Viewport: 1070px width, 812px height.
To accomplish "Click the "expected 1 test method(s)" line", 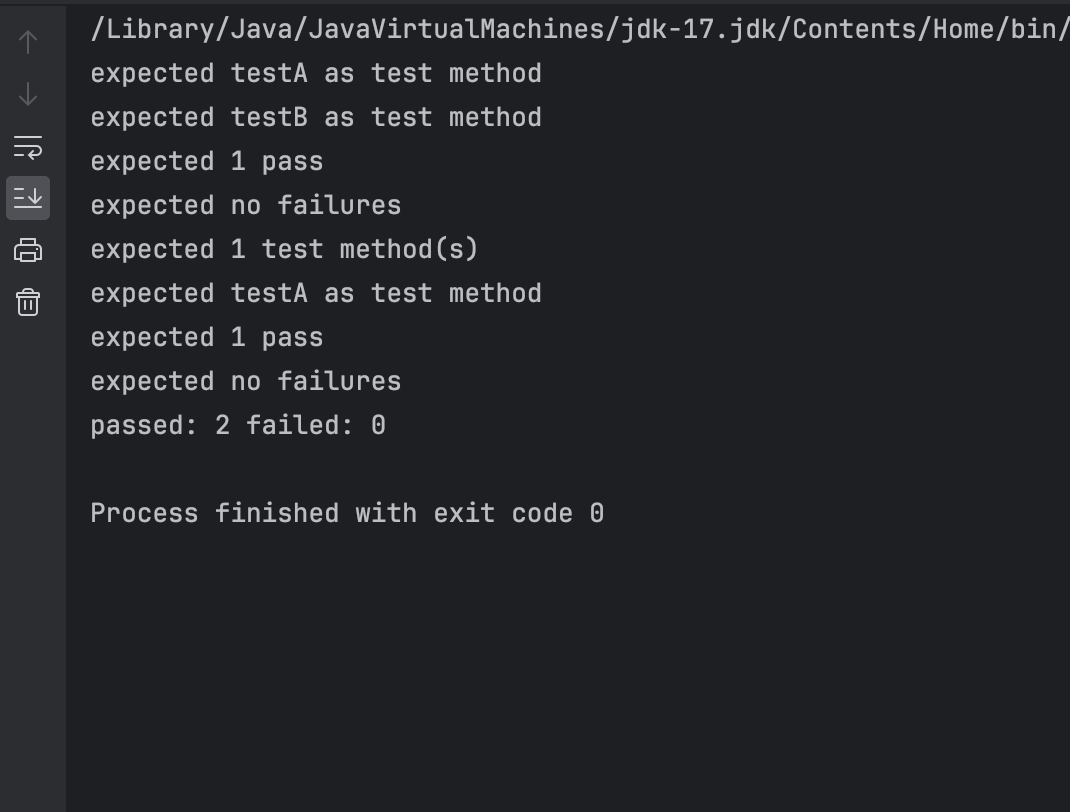I will click(x=285, y=250).
